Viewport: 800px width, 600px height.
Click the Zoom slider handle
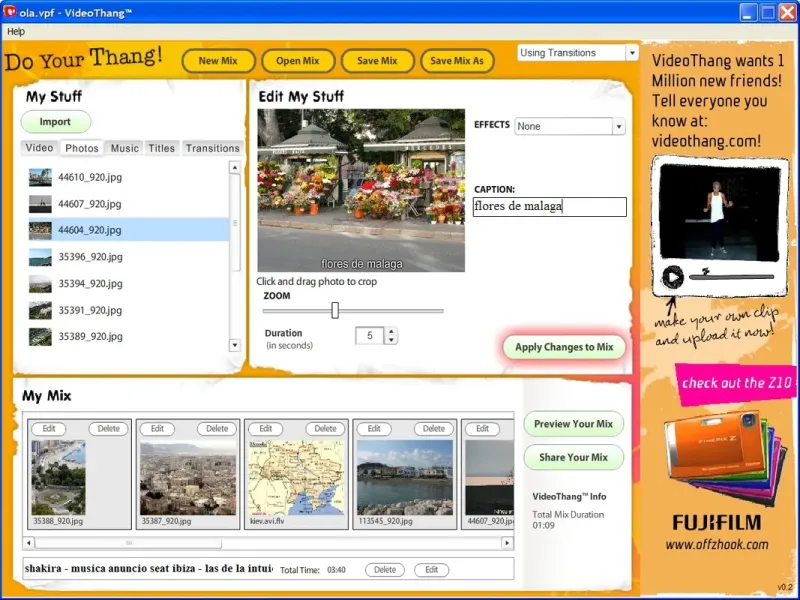pyautogui.click(x=335, y=310)
